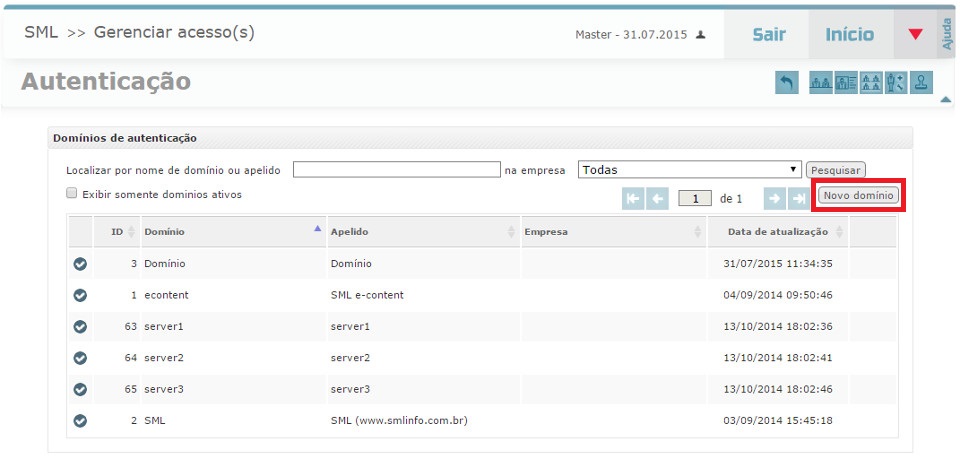
Task: Open the 'Todas' empresa dropdown
Action: click(x=690, y=170)
